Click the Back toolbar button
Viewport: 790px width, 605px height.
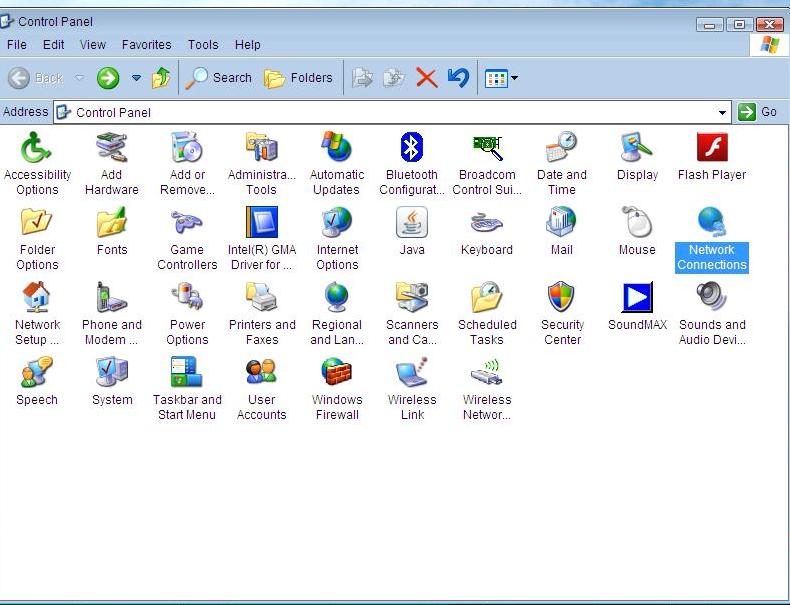[35, 78]
